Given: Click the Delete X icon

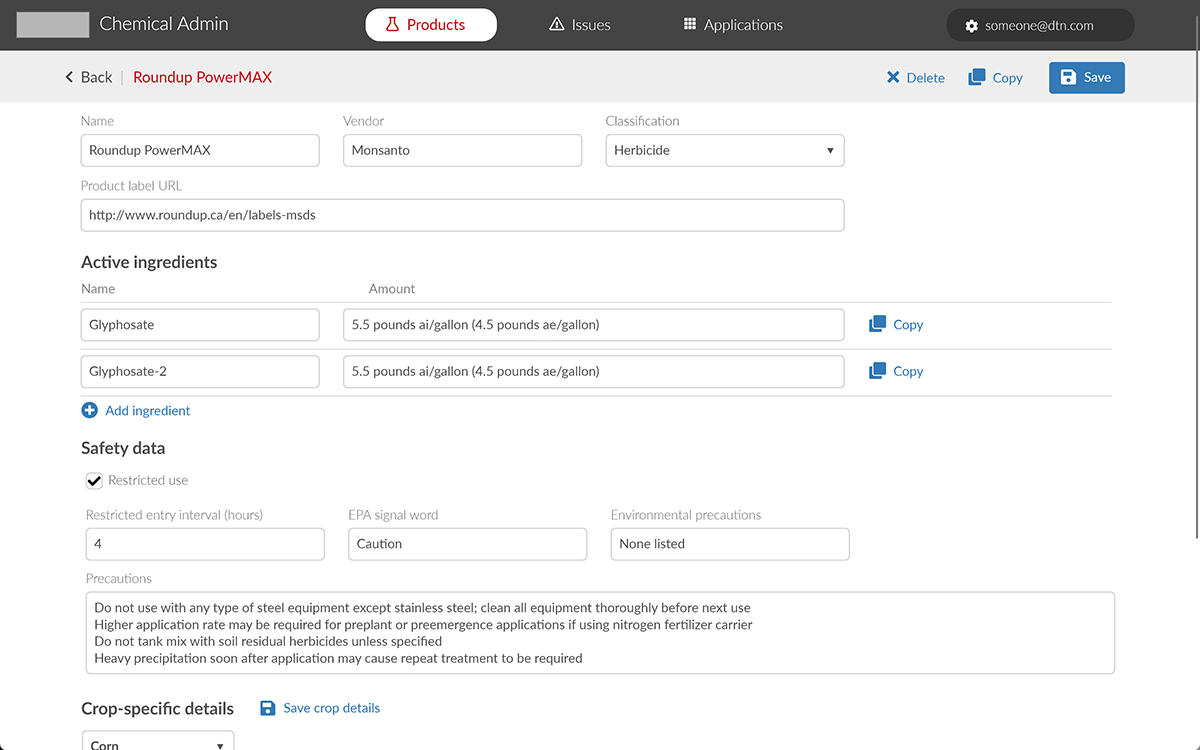Looking at the screenshot, I should point(893,78).
